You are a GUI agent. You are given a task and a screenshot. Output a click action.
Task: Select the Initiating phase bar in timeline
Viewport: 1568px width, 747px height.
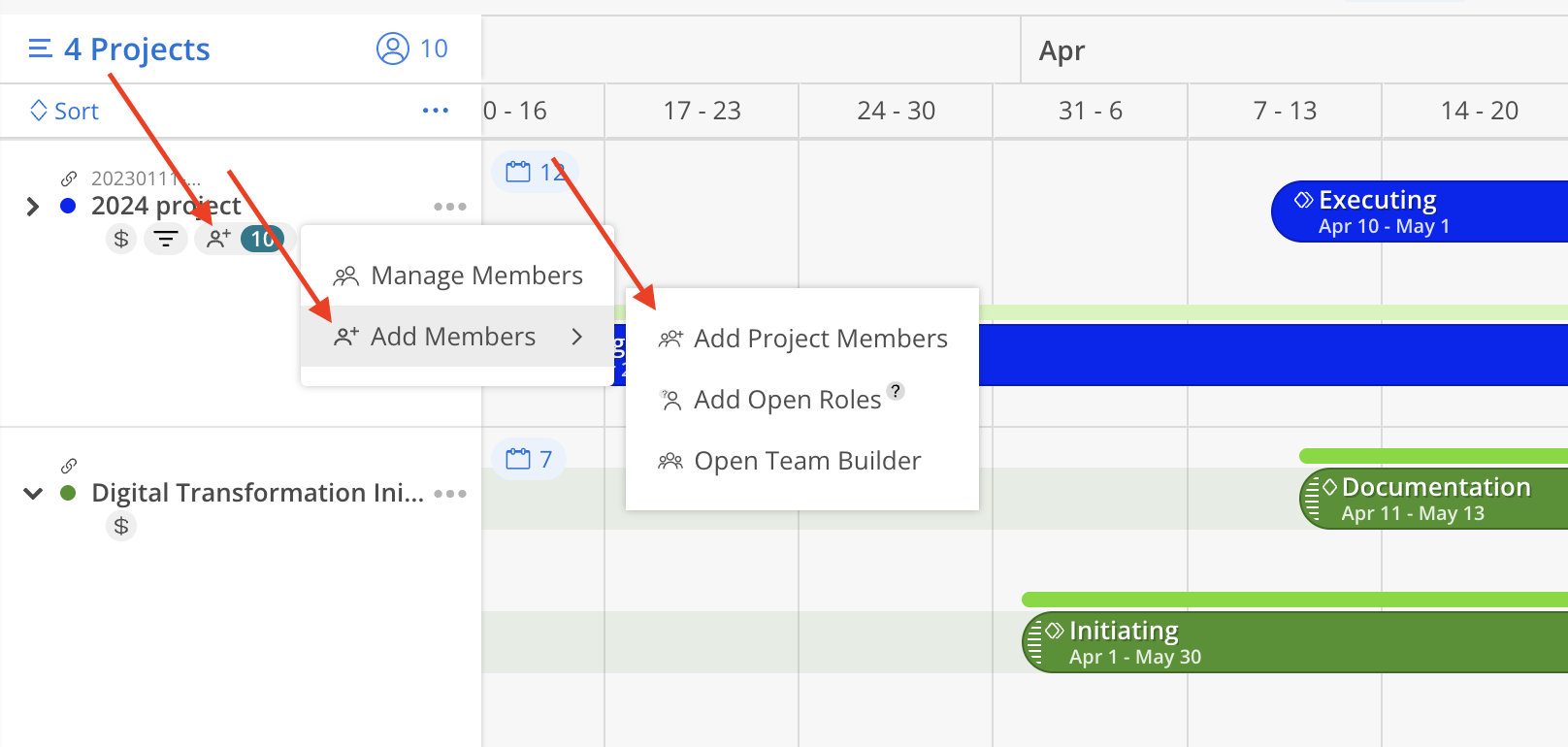(1294, 642)
